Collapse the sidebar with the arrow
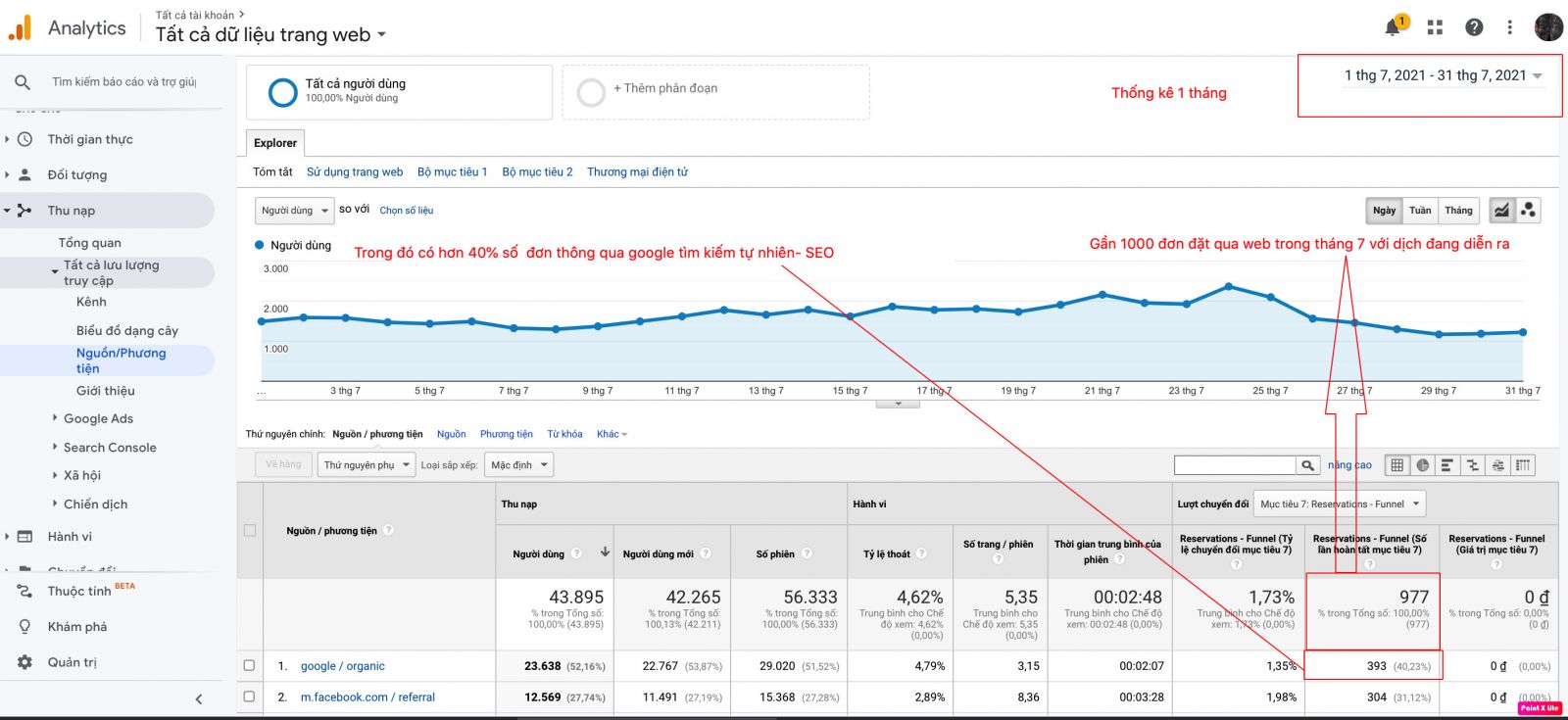 (x=199, y=699)
